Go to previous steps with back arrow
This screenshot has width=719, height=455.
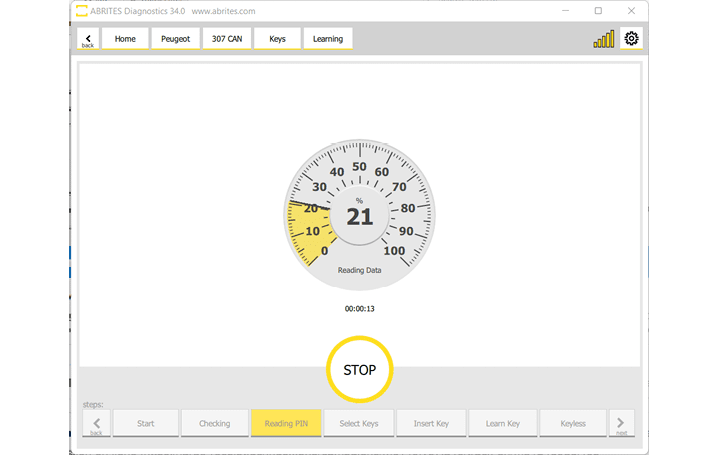96,424
